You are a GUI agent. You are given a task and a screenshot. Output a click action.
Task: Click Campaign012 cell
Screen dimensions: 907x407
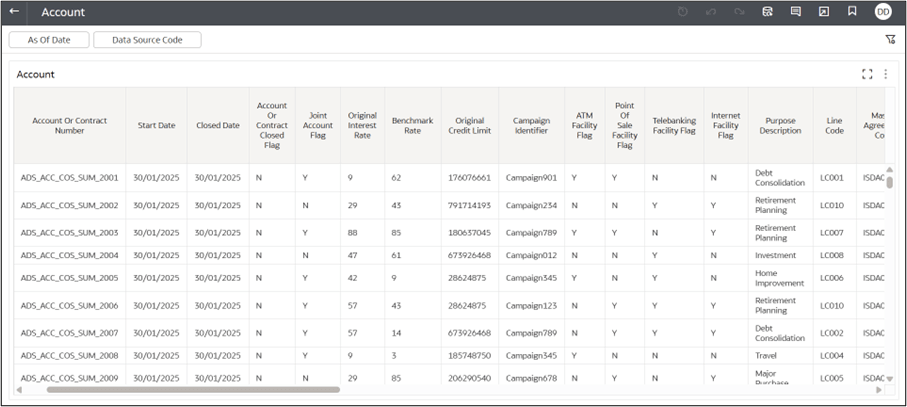point(531,255)
